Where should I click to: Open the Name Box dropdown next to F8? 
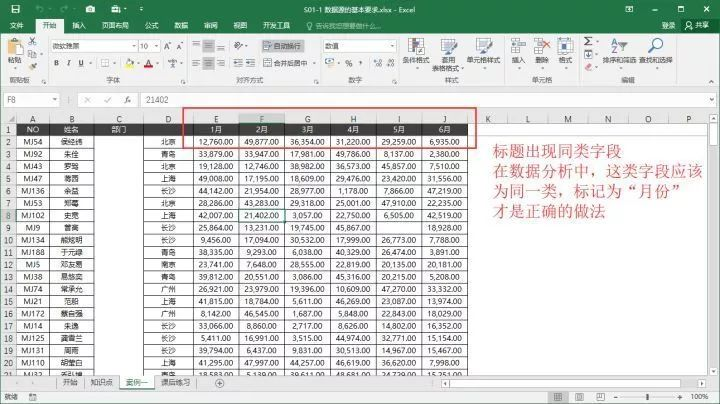55,100
